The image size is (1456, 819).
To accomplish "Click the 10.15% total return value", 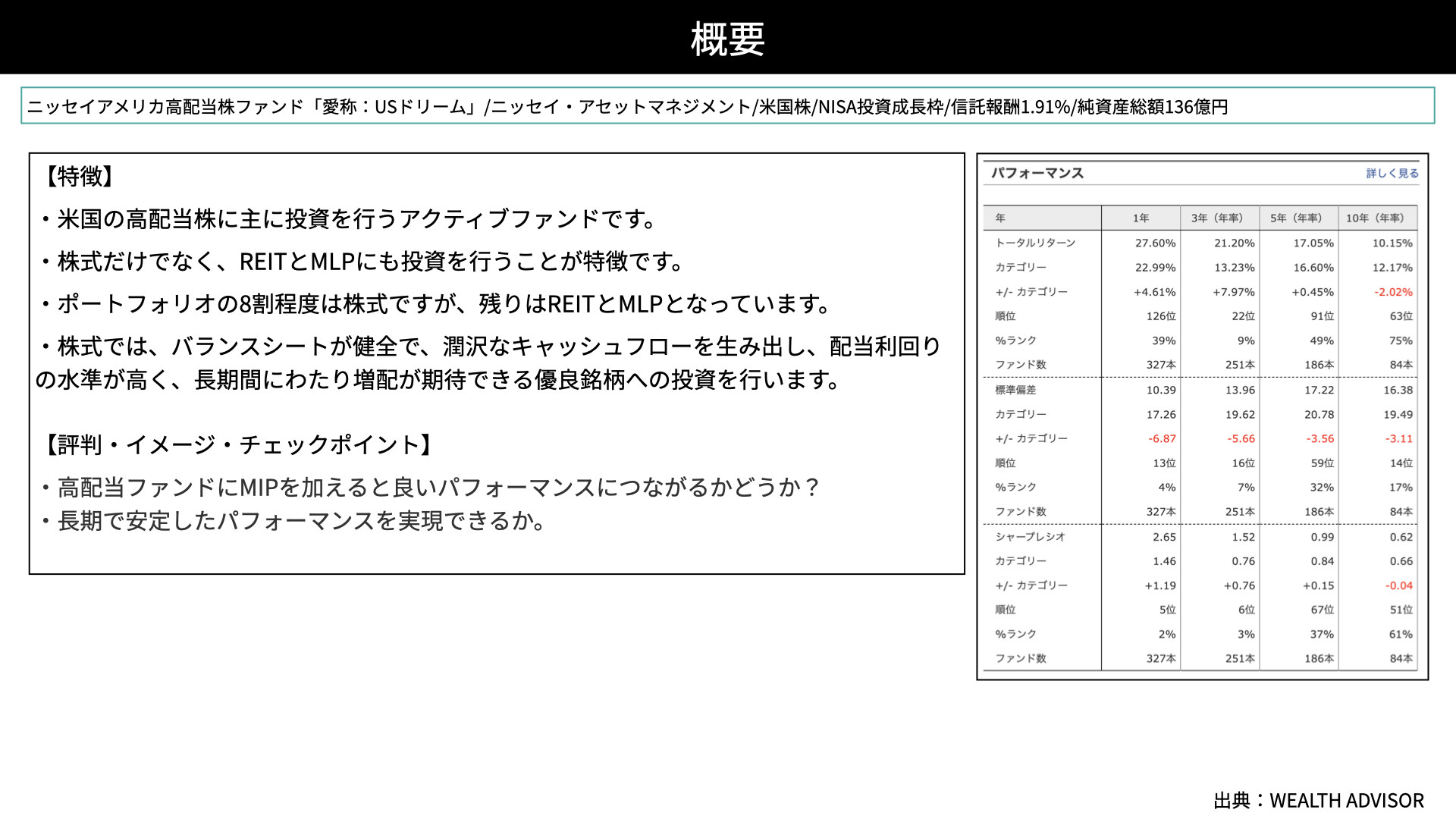I will [1392, 243].
